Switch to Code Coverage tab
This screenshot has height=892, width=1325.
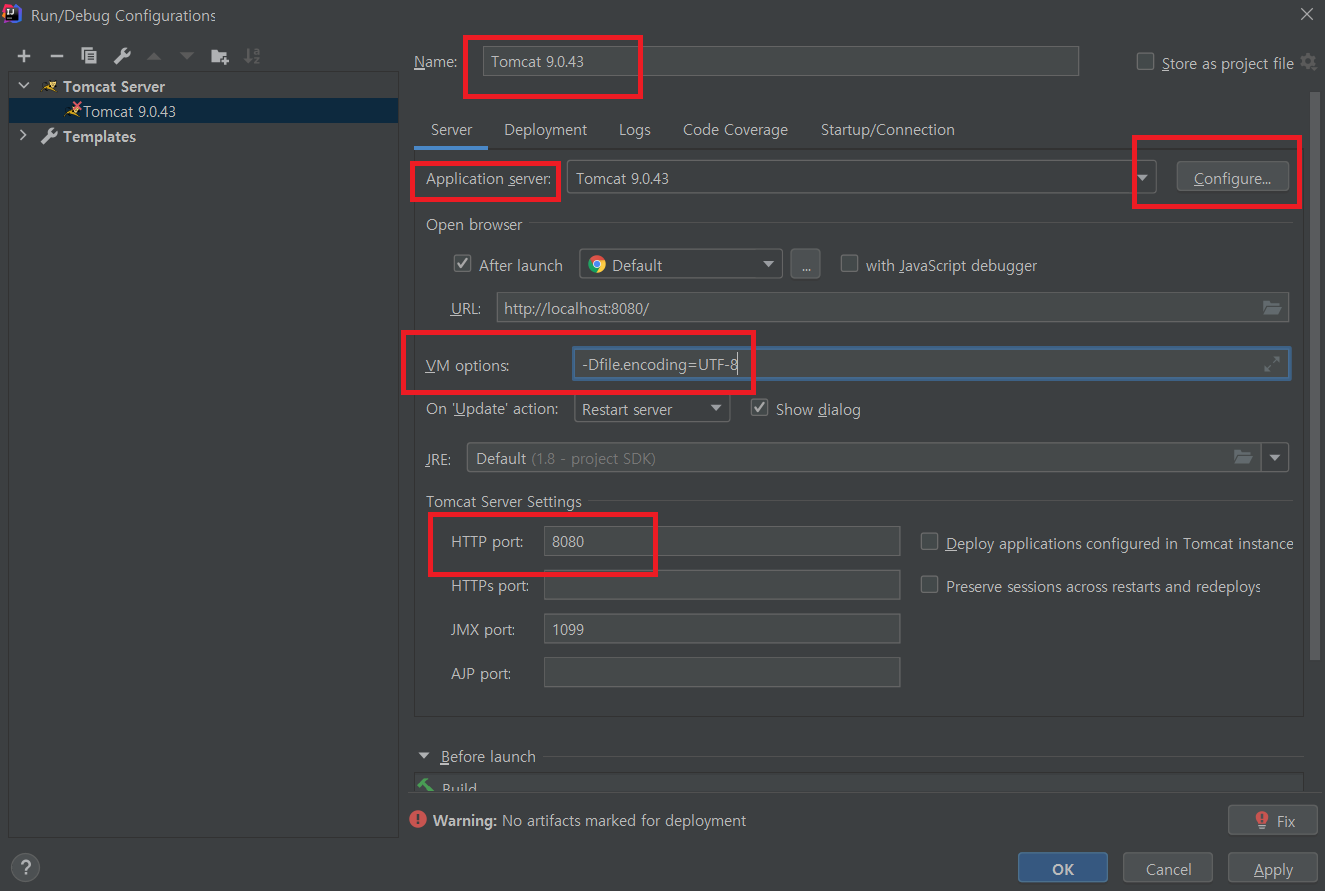pos(735,130)
